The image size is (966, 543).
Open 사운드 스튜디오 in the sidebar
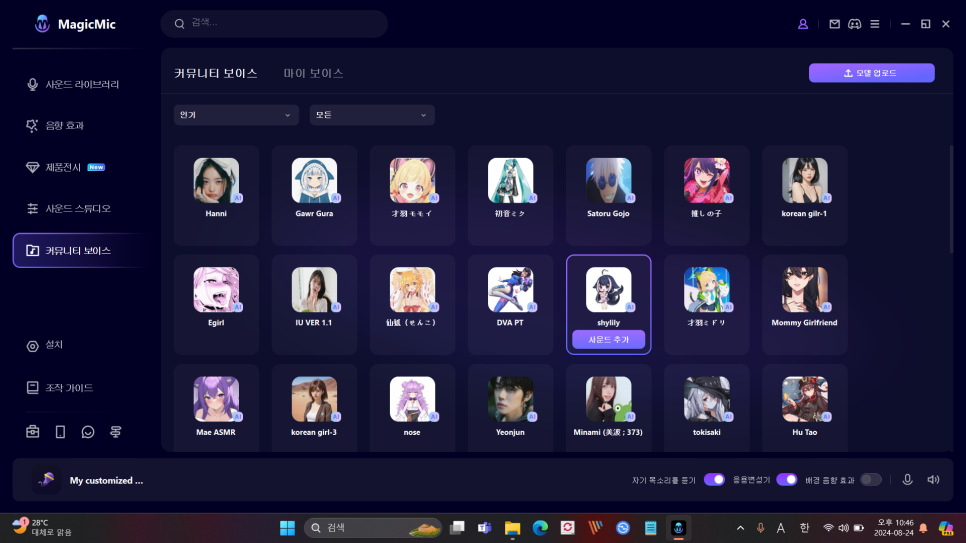point(68,209)
